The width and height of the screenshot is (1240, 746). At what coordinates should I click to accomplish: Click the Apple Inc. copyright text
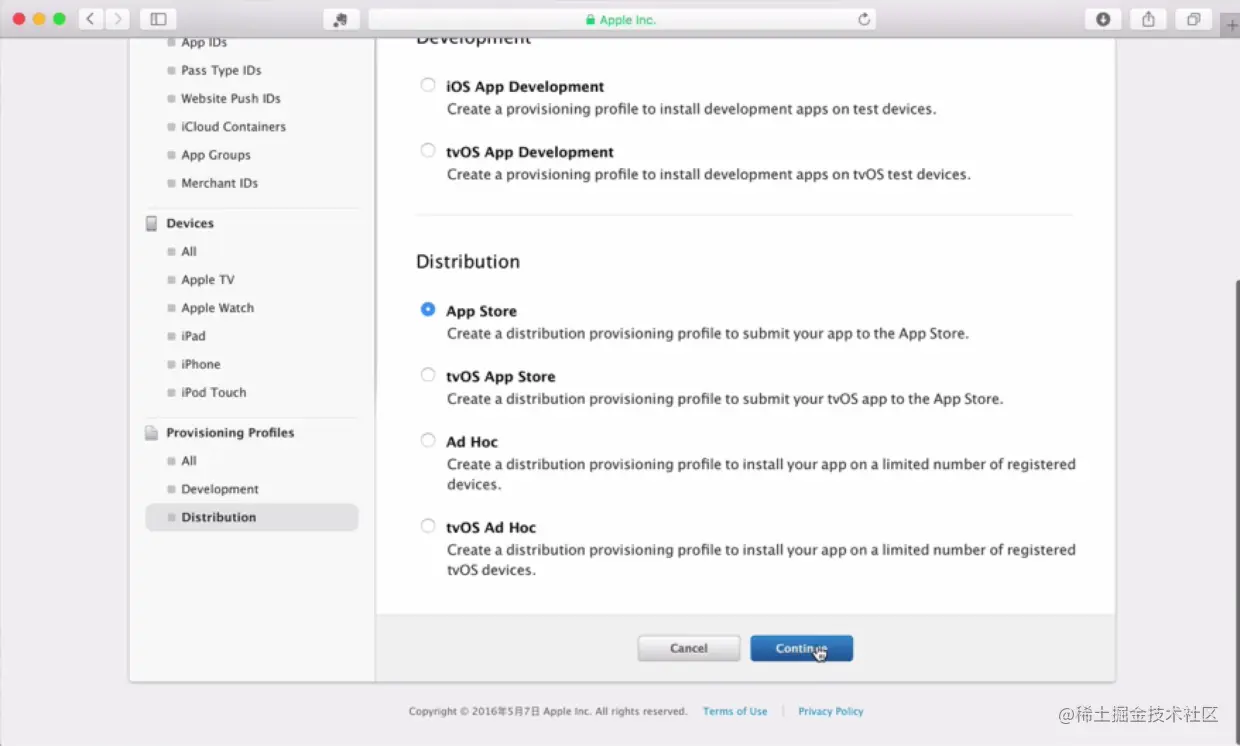coord(548,711)
